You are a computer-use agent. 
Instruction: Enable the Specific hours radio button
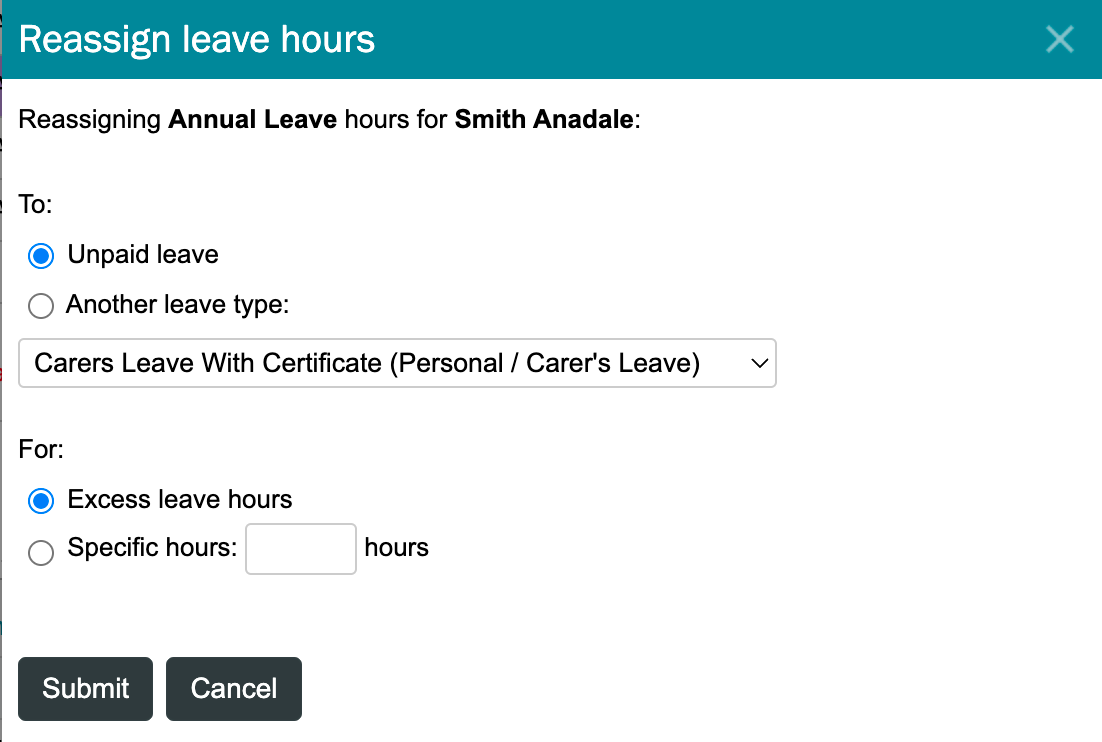41,552
